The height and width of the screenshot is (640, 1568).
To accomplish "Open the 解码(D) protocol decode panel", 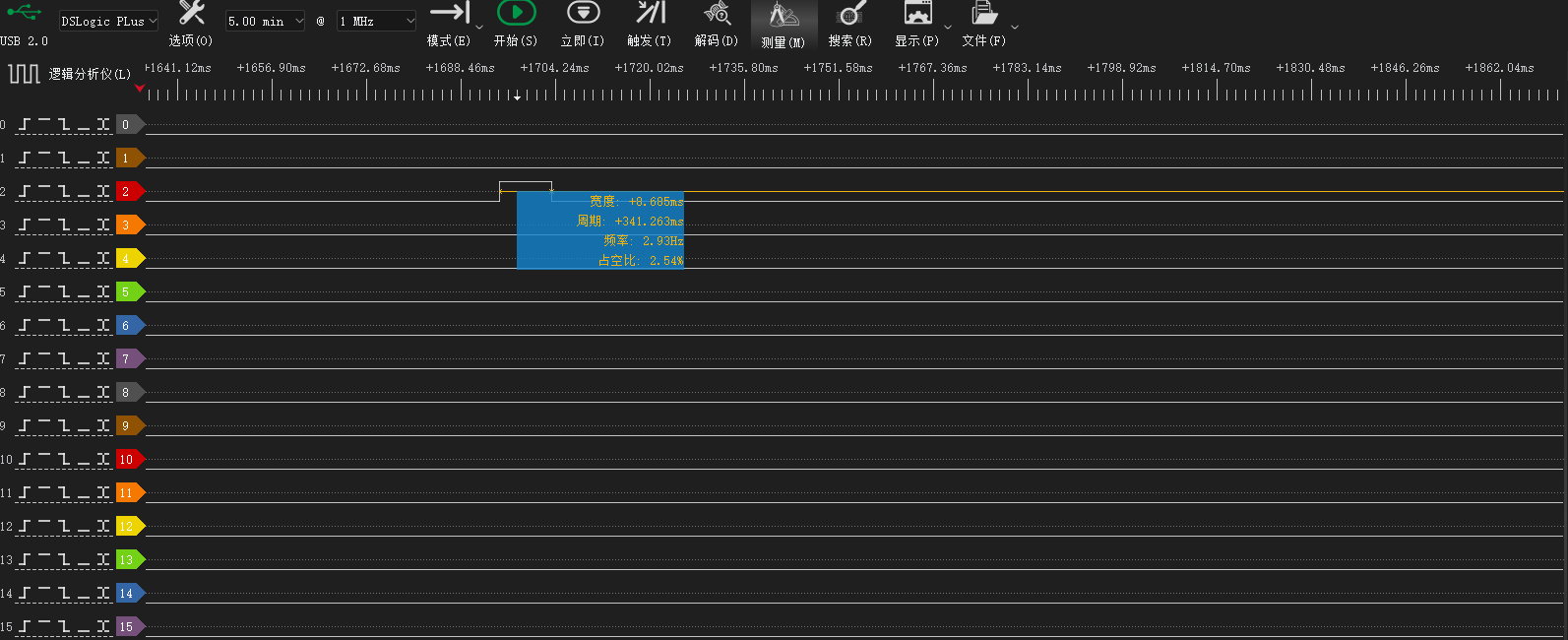I will [x=717, y=24].
